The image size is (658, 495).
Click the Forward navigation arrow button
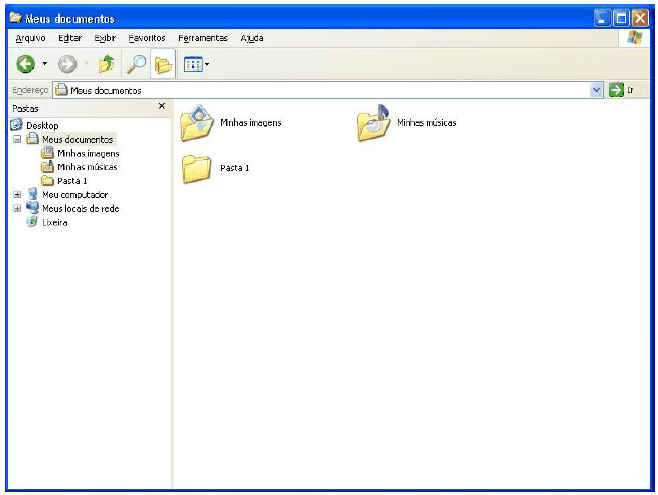tap(68, 64)
